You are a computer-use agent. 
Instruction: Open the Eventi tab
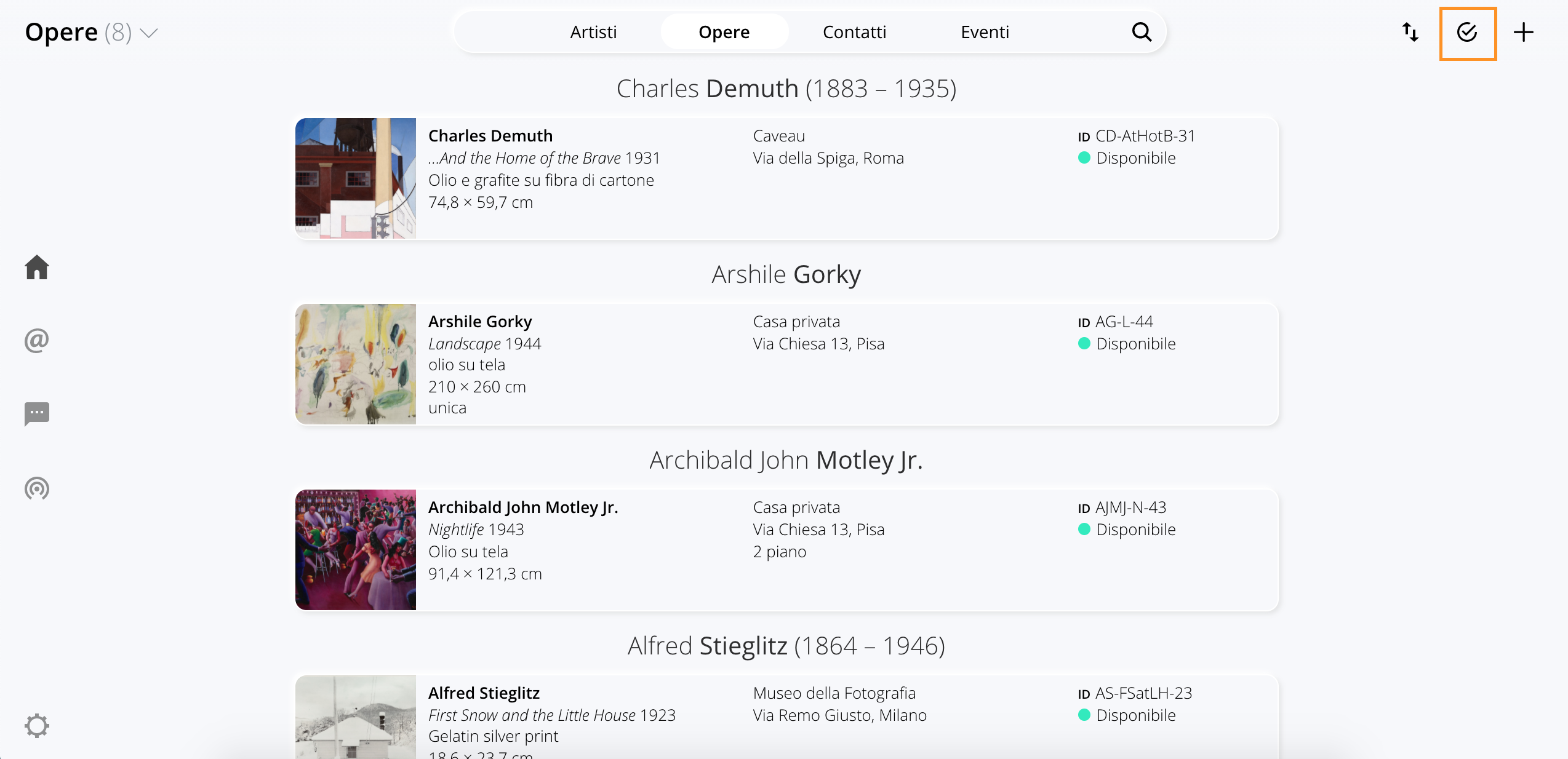point(985,32)
